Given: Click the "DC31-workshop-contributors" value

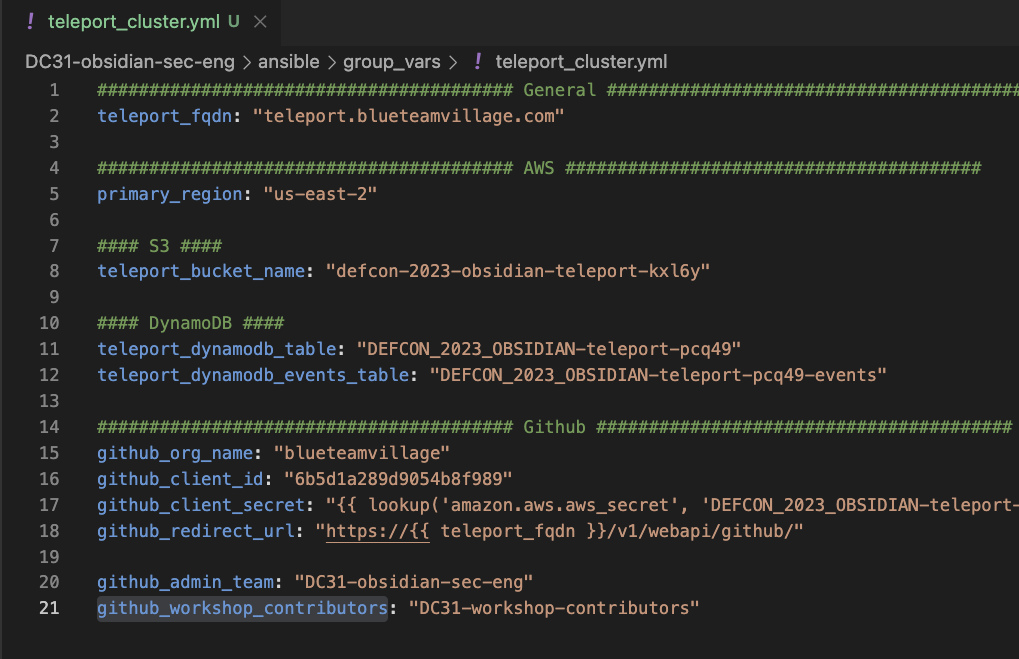Looking at the screenshot, I should click(x=554, y=608).
